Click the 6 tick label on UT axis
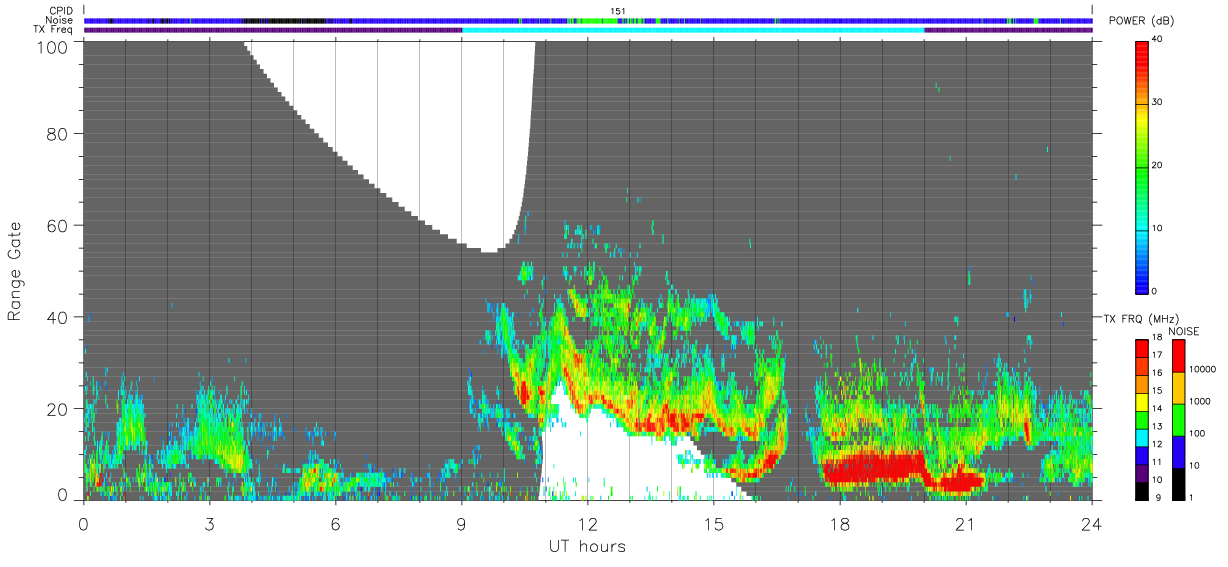 click(x=335, y=524)
